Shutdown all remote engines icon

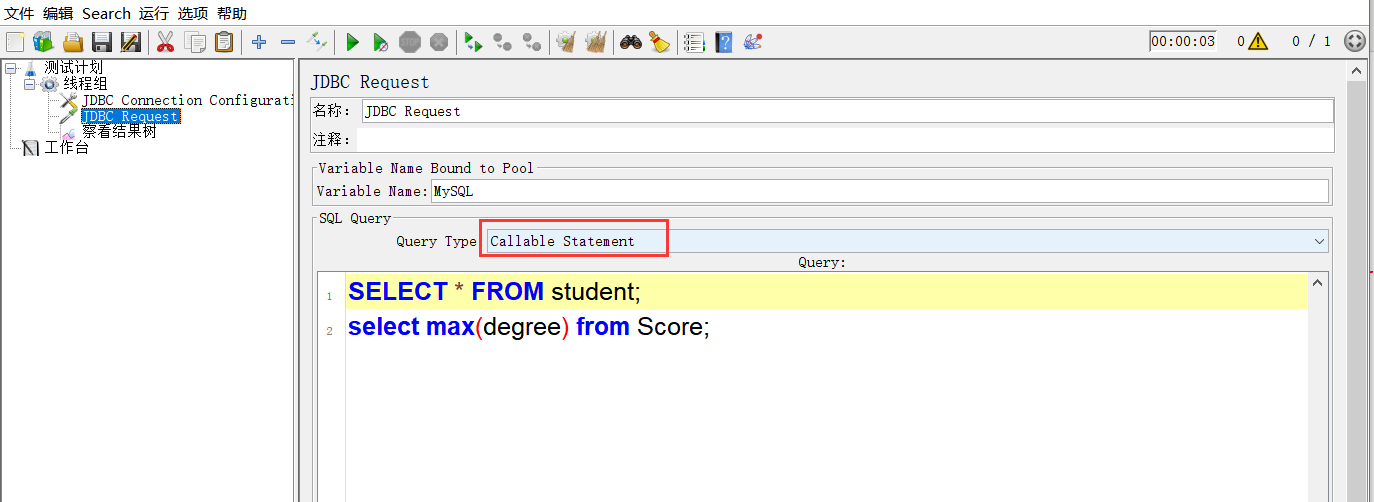click(x=532, y=42)
